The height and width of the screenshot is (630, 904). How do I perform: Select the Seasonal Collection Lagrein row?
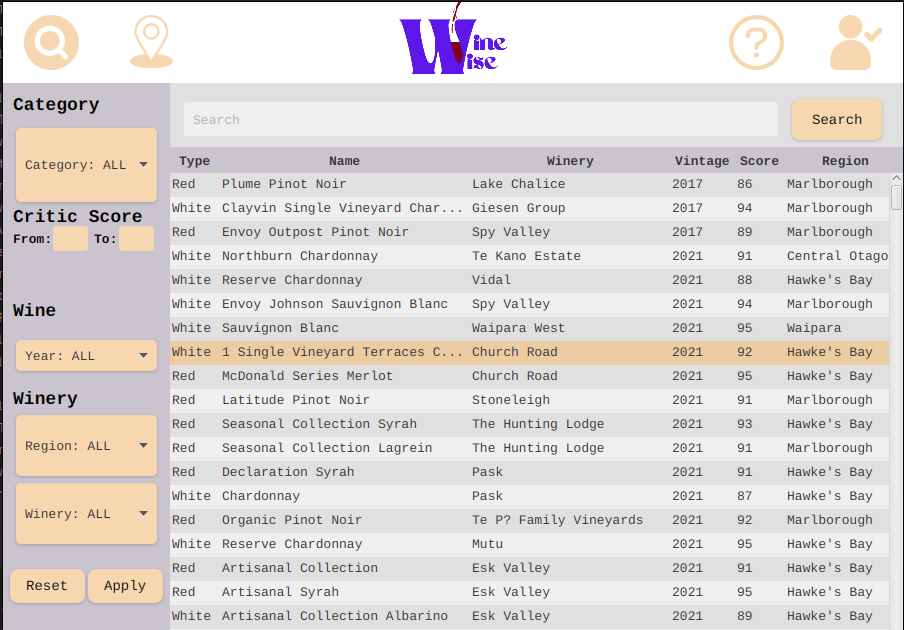529,448
